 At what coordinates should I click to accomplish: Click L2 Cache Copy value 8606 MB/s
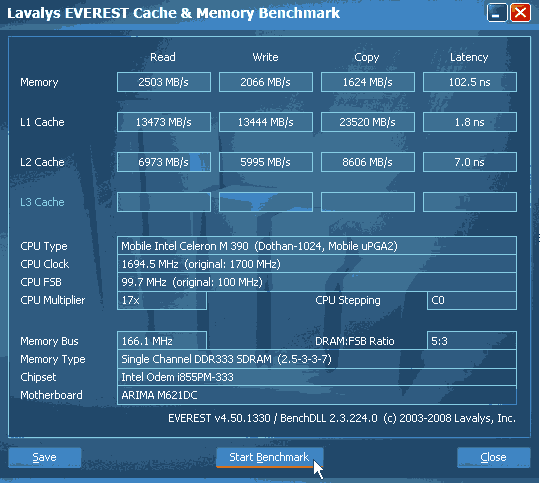[368, 162]
